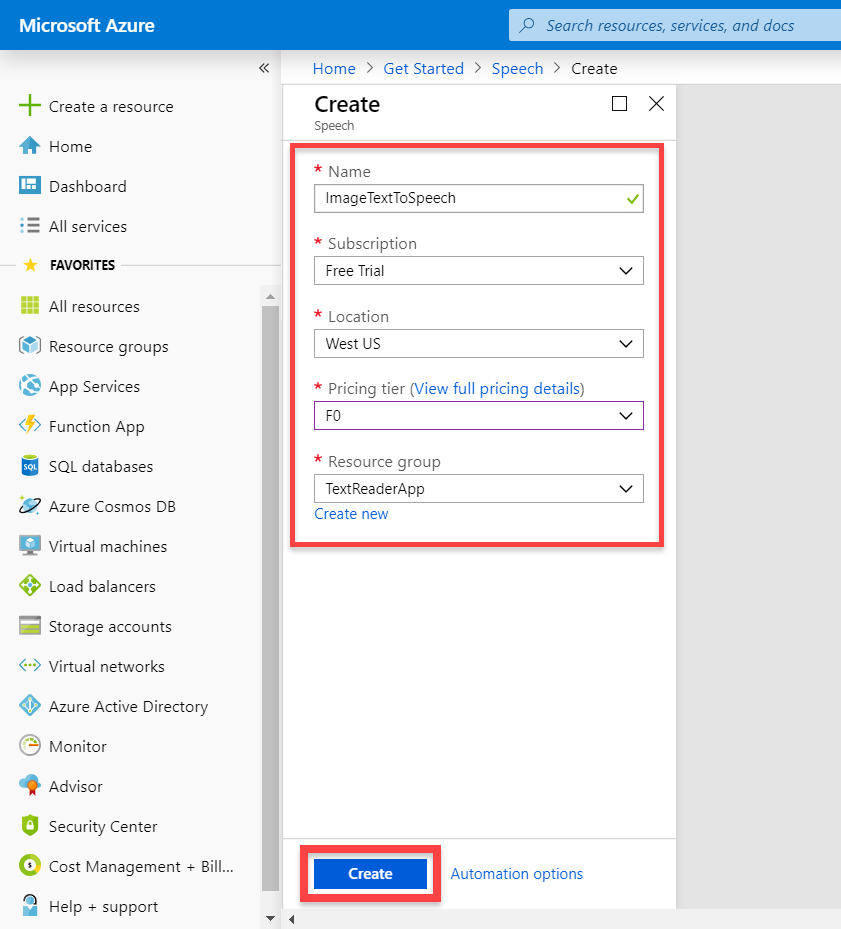Select Resource groups label in favorites
Viewport: 841px width, 929px height.
(x=108, y=347)
